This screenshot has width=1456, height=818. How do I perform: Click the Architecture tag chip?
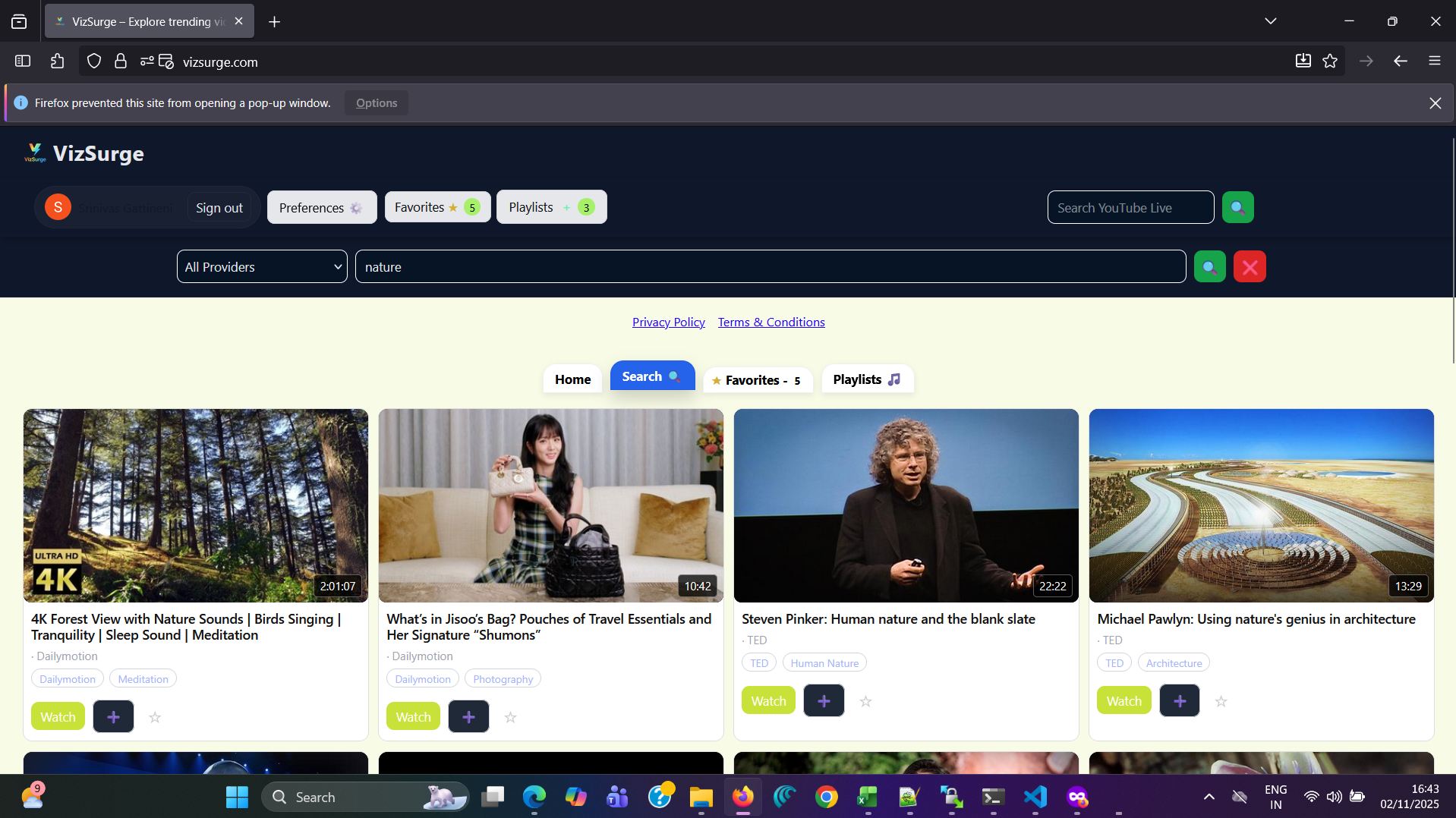[x=1174, y=662]
